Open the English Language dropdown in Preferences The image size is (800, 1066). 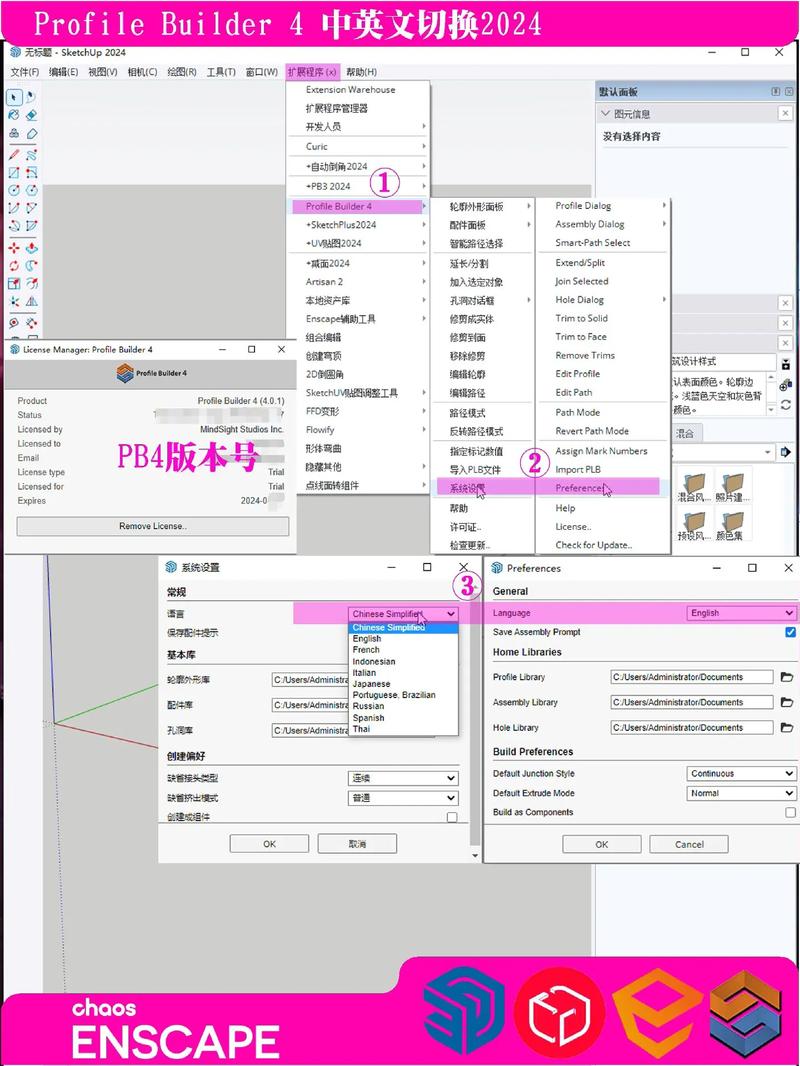(x=742, y=613)
